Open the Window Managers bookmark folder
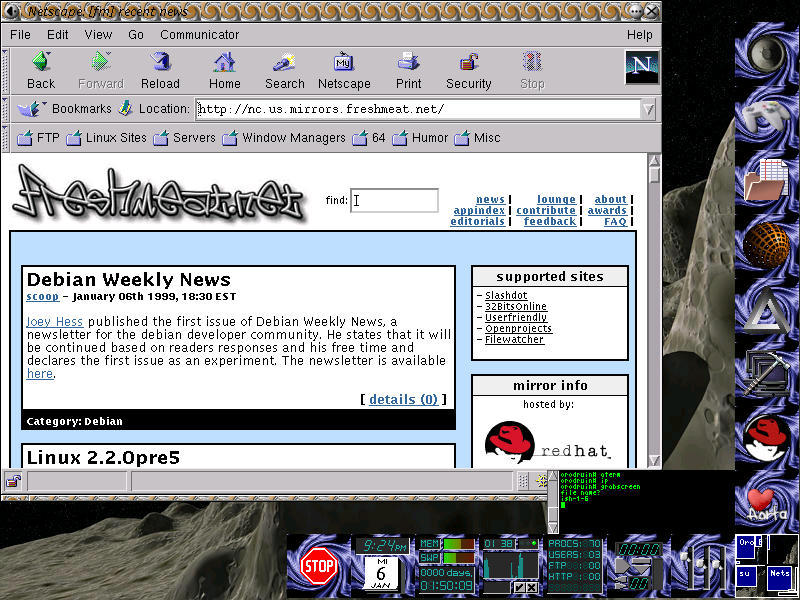 pos(284,138)
